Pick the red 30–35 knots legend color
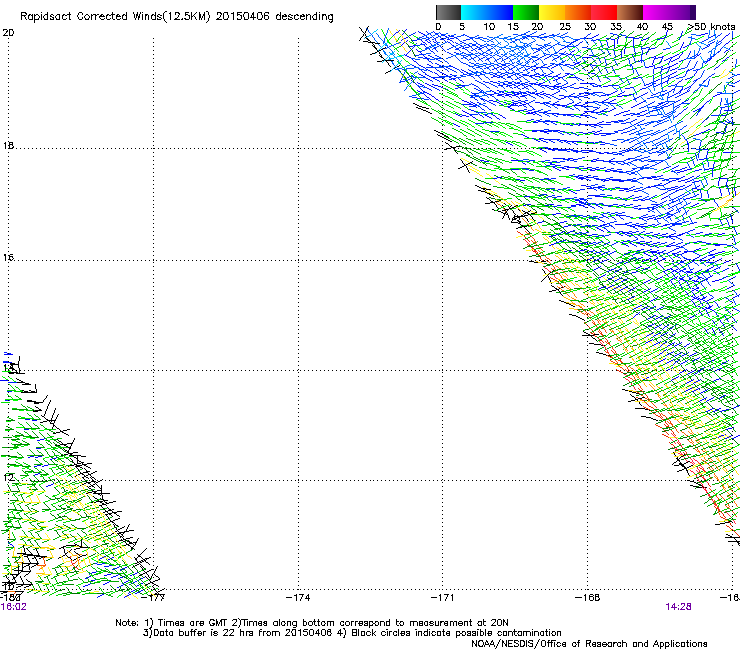The height and width of the screenshot is (650, 740). (604, 12)
